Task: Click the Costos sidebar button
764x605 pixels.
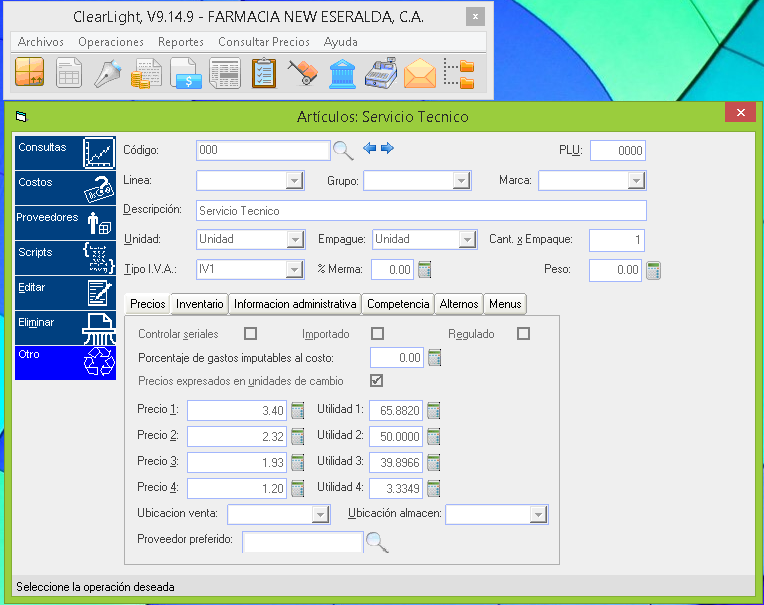Action: coord(65,188)
